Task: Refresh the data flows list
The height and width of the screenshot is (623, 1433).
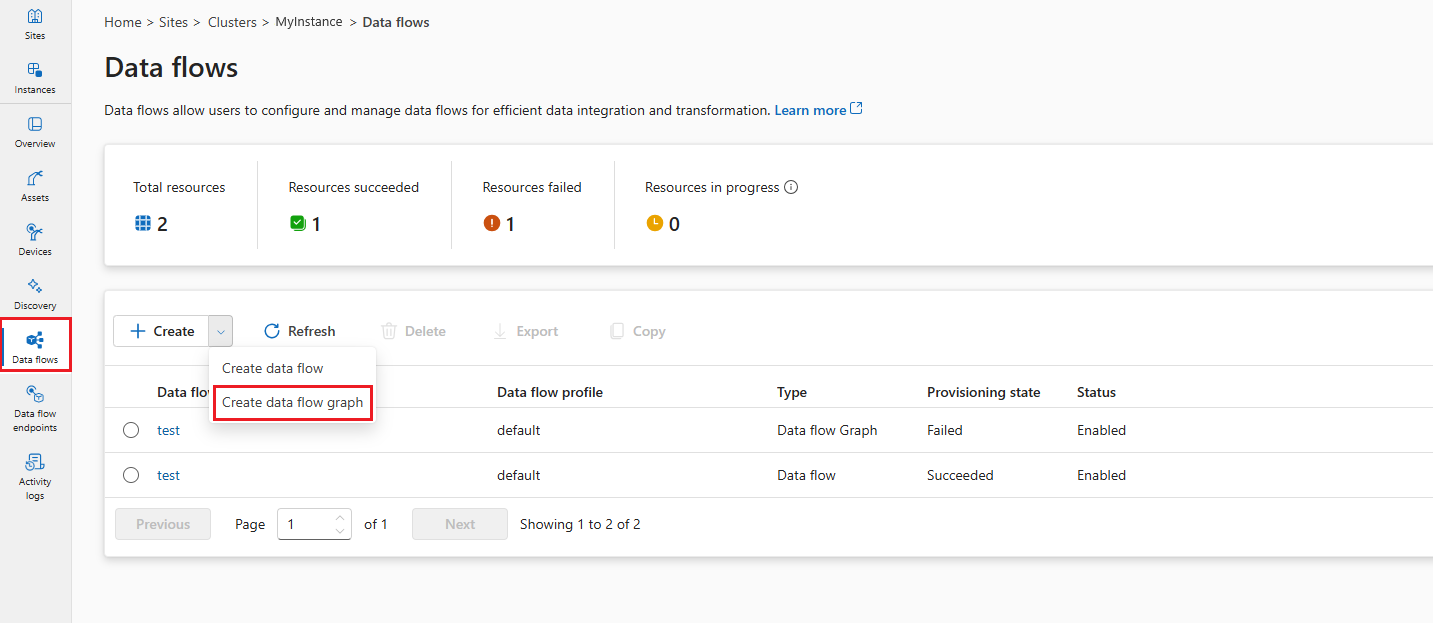Action: tap(299, 330)
